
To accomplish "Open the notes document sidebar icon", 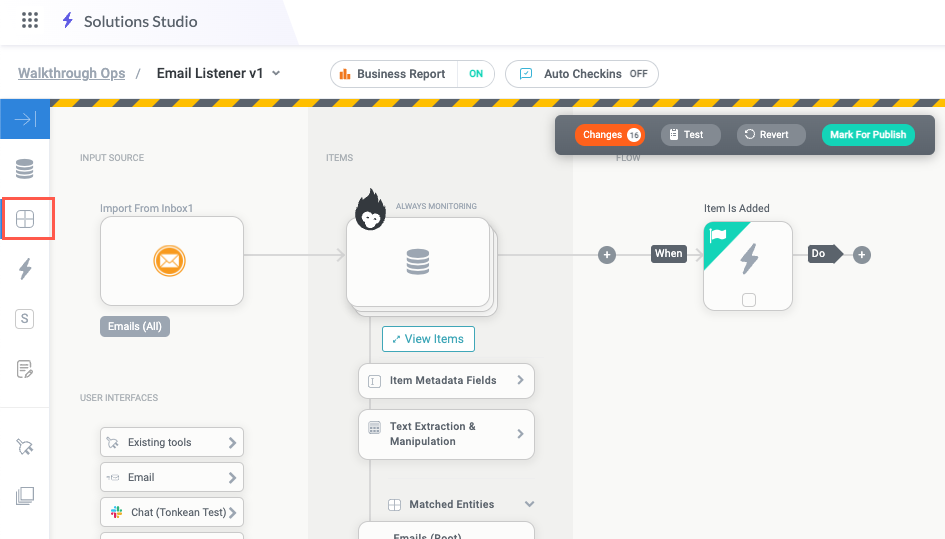I will (25, 369).
